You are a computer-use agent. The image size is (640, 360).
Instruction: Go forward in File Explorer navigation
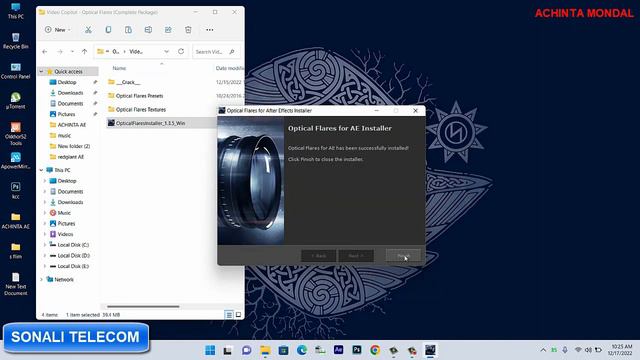click(x=60, y=52)
